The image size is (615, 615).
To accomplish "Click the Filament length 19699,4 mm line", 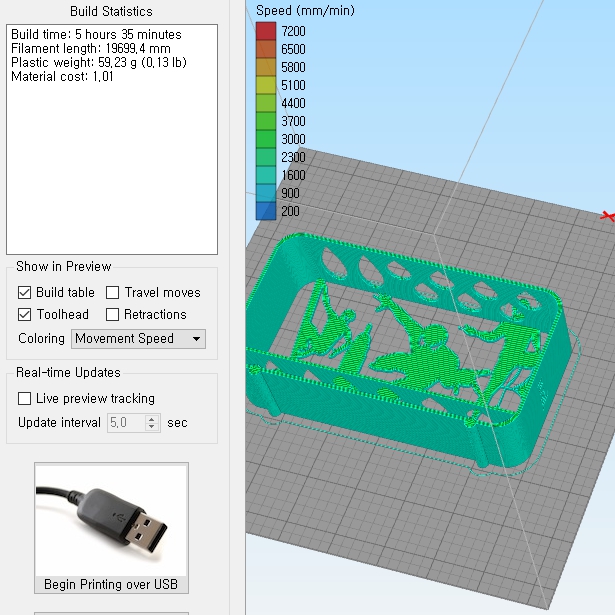I will (x=91, y=49).
